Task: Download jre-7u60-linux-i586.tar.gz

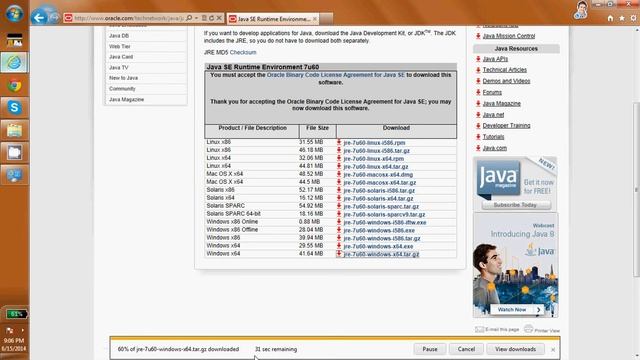Action: pyautogui.click(x=376, y=151)
